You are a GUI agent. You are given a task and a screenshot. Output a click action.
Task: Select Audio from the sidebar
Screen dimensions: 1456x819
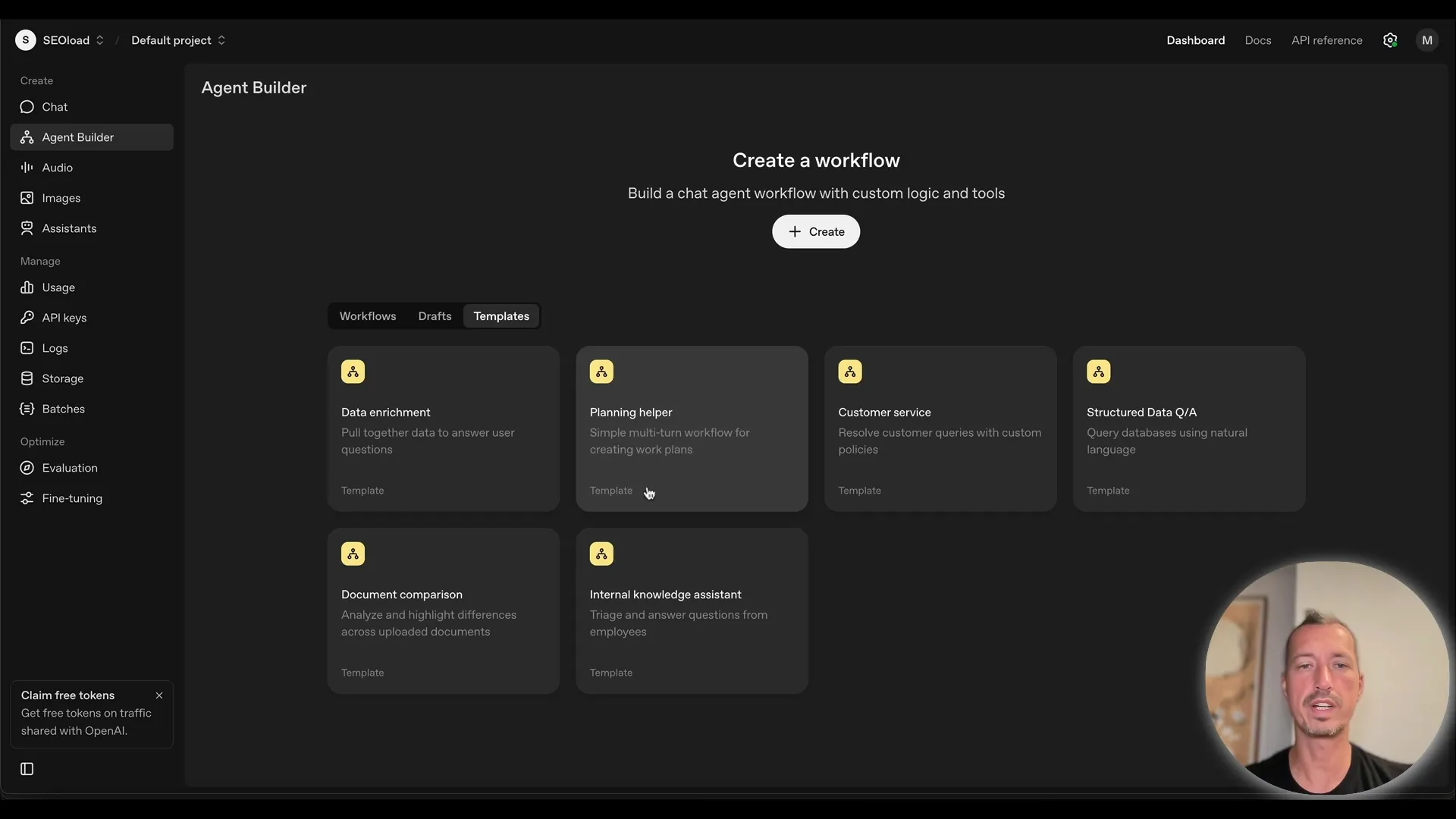(56, 167)
